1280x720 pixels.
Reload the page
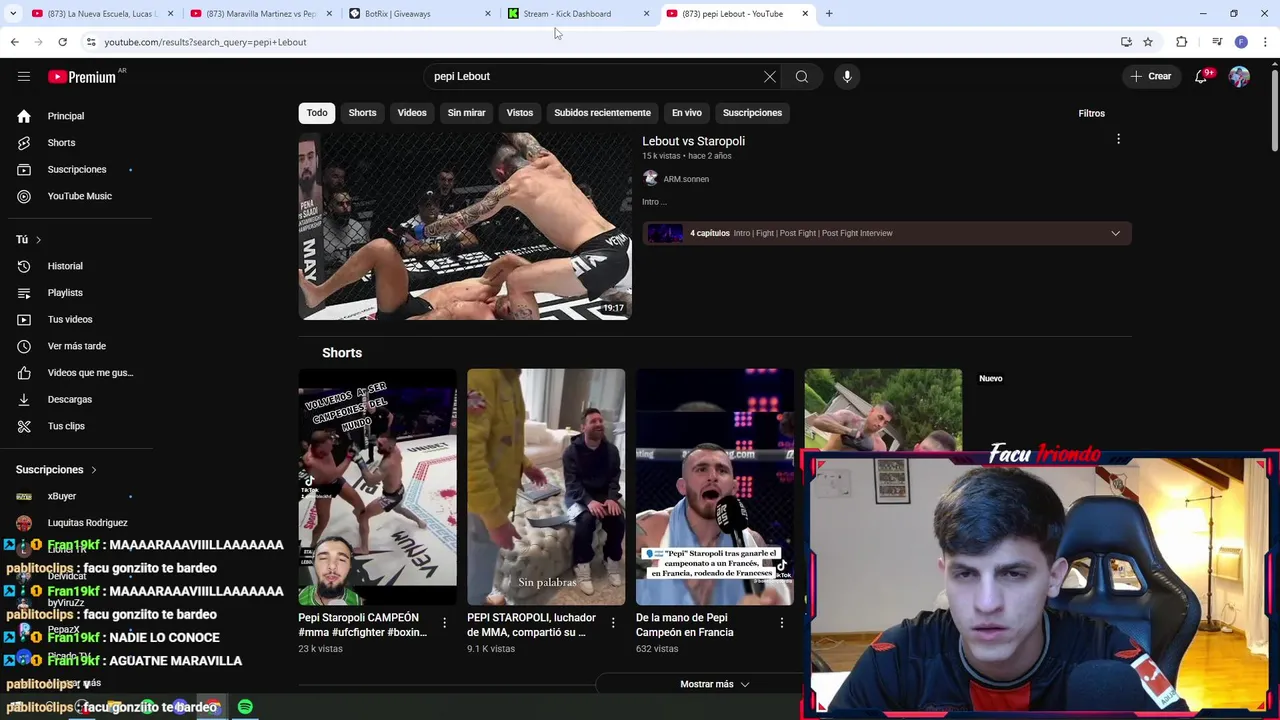tap(62, 42)
